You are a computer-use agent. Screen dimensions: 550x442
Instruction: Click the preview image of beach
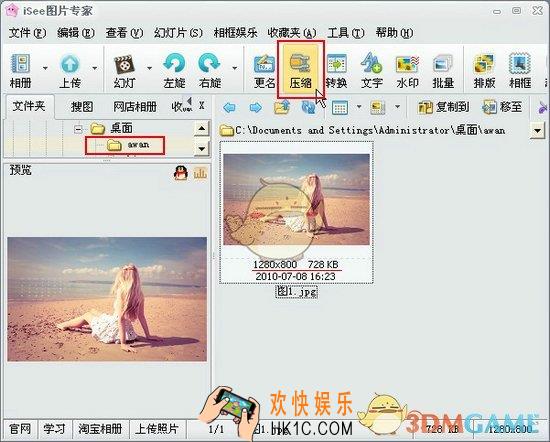pyautogui.click(x=107, y=299)
